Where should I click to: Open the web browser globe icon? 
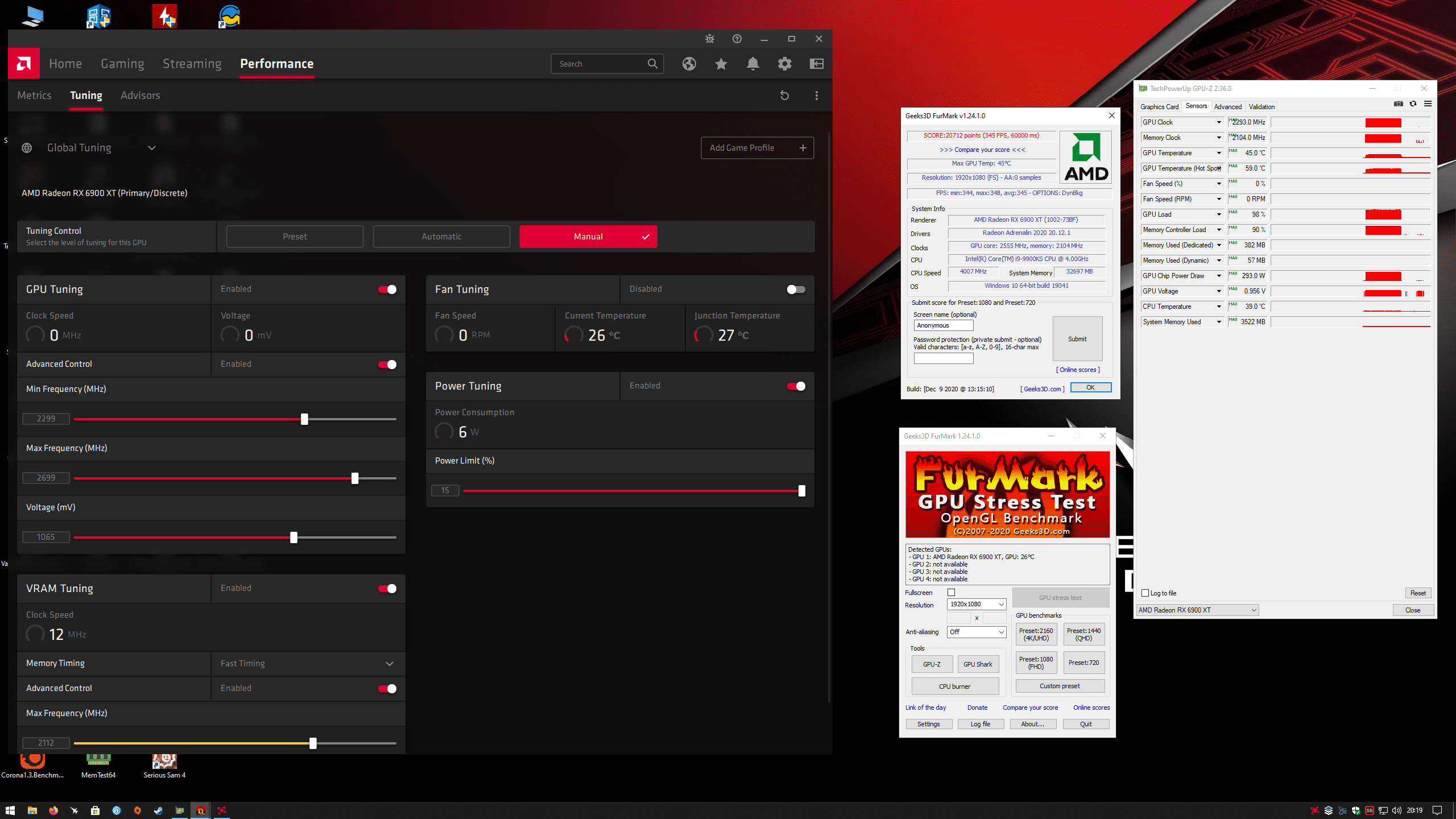[689, 64]
